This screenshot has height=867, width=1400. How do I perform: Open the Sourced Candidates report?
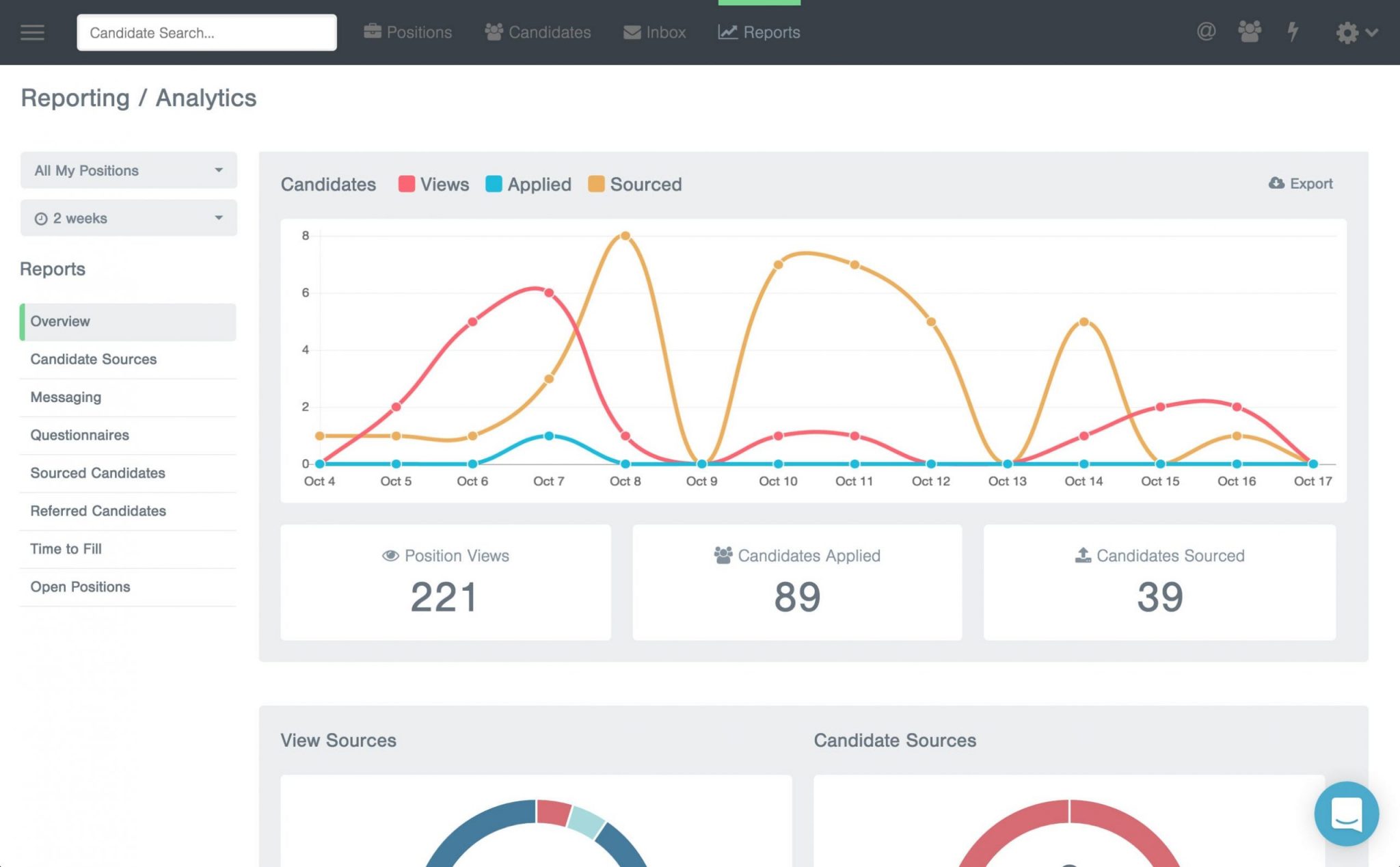coord(97,472)
